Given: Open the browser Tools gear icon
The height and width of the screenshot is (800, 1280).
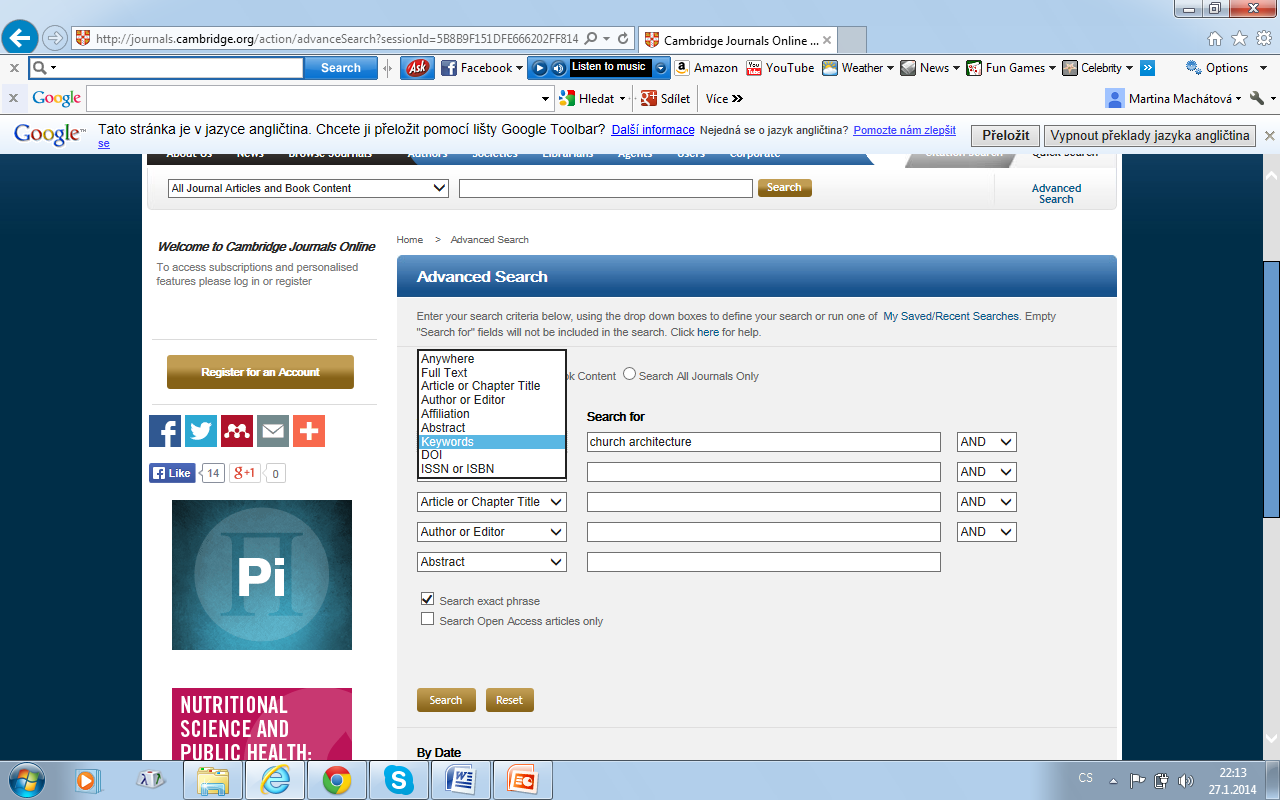Looking at the screenshot, I should (x=1263, y=39).
